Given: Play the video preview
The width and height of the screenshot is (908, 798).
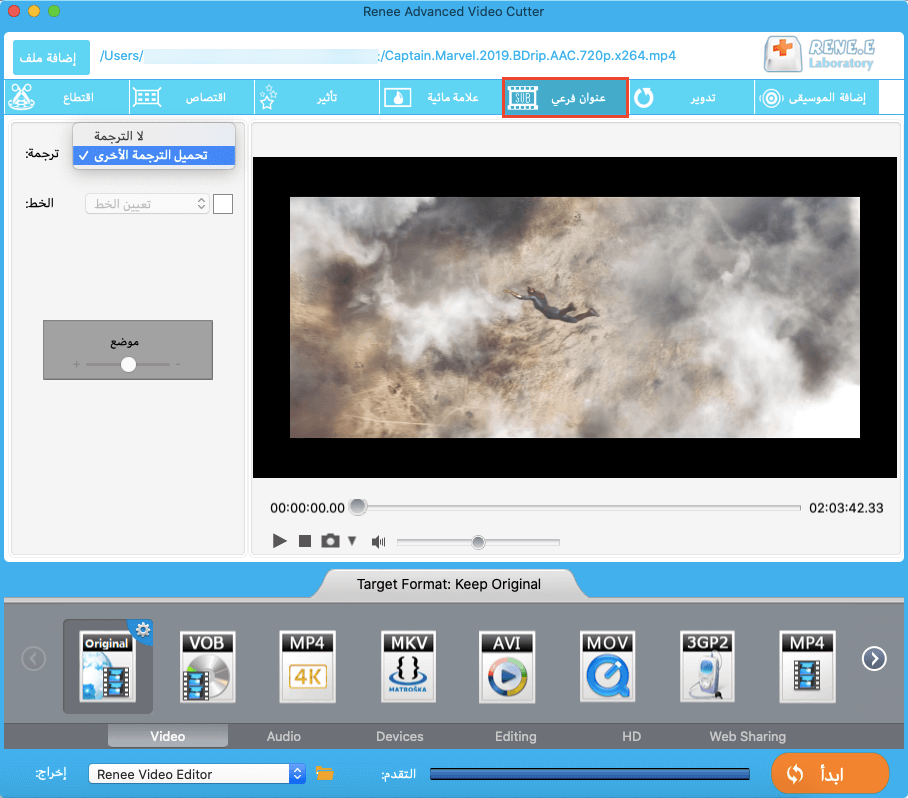Looking at the screenshot, I should coord(280,541).
